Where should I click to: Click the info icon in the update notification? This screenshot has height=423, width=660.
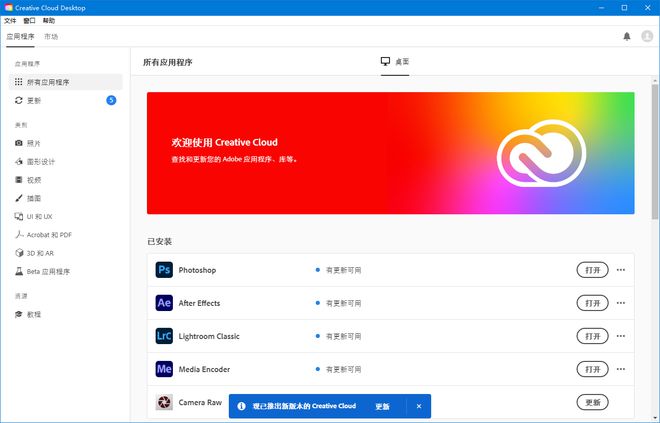coord(241,406)
